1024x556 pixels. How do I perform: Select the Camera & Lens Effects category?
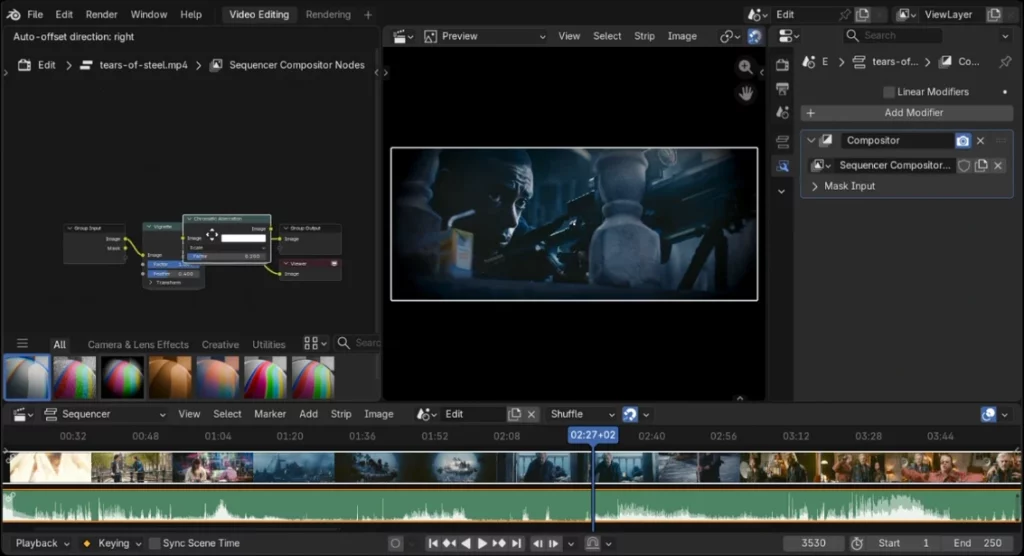pyautogui.click(x=138, y=345)
